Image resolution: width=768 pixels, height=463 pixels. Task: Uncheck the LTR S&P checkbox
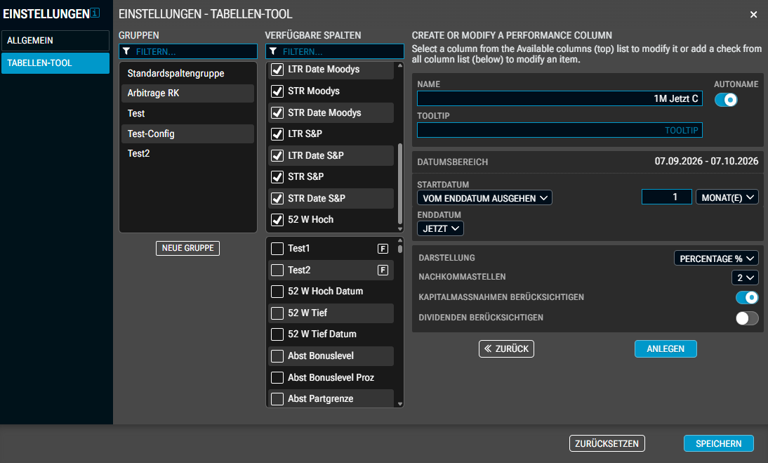(x=277, y=134)
